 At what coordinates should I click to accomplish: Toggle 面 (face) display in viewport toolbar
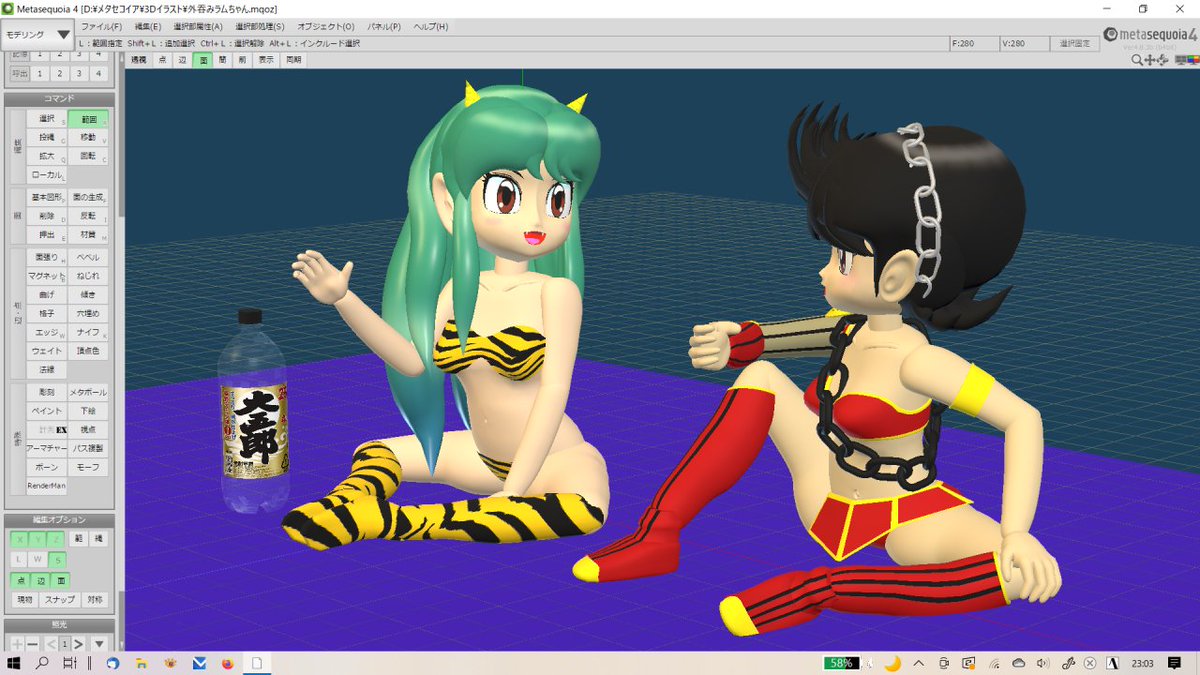click(203, 60)
